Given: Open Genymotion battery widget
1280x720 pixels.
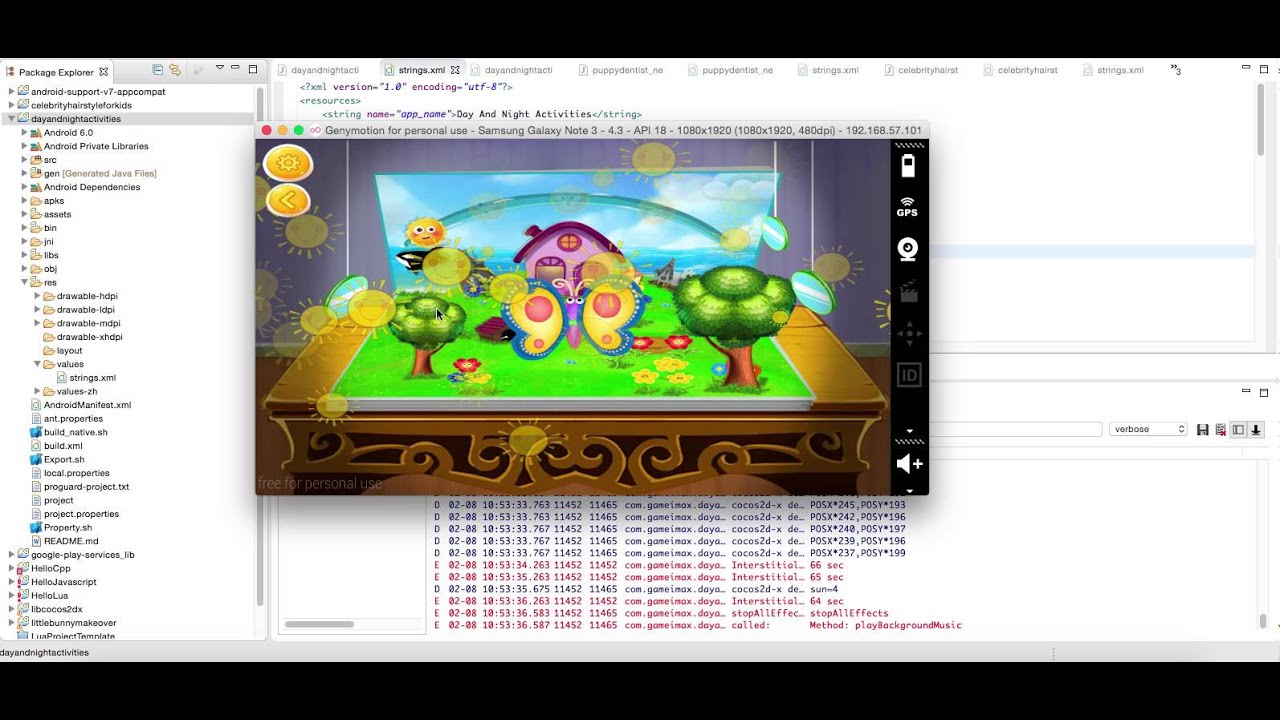Looking at the screenshot, I should click(908, 166).
